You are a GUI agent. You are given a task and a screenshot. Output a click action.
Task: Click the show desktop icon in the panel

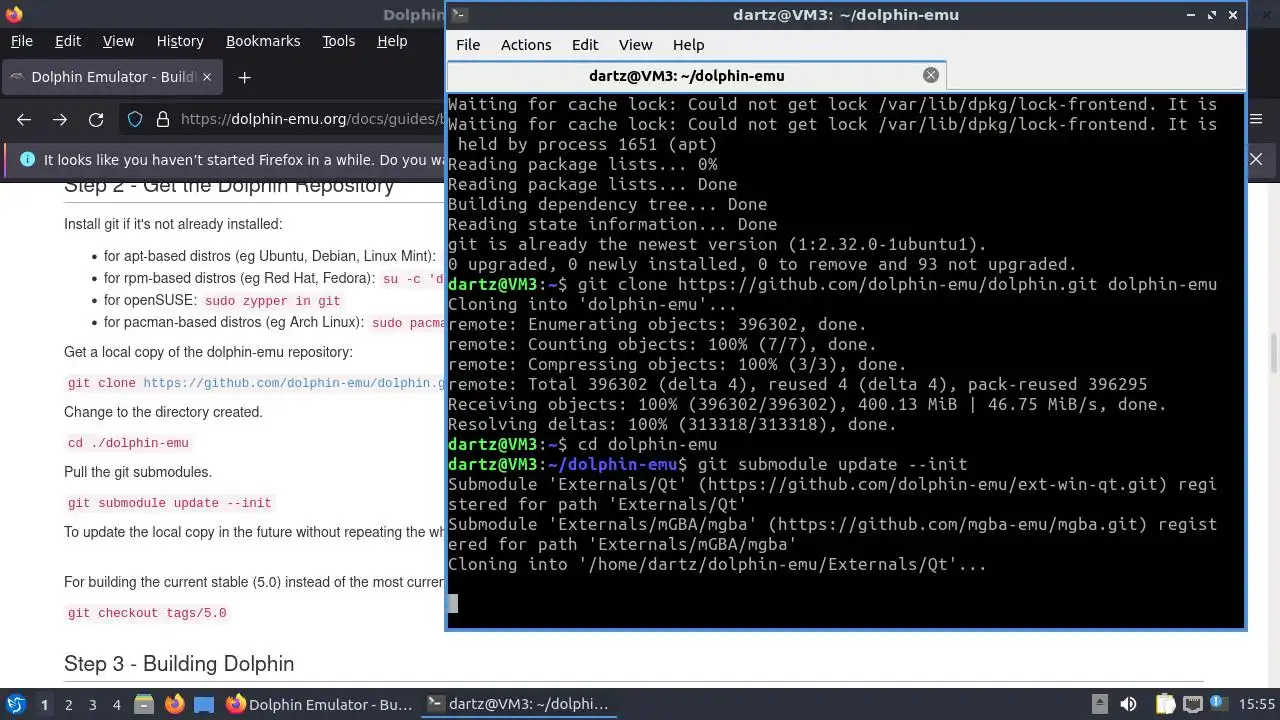(204, 704)
